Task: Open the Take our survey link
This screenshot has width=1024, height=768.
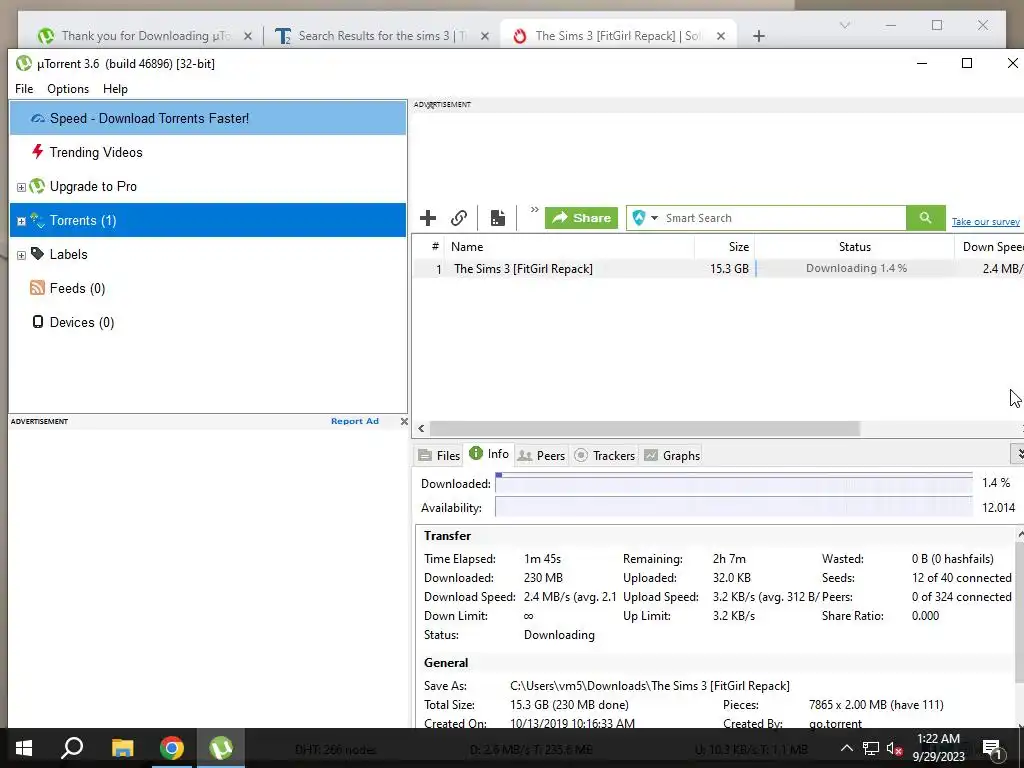Action: click(x=985, y=221)
